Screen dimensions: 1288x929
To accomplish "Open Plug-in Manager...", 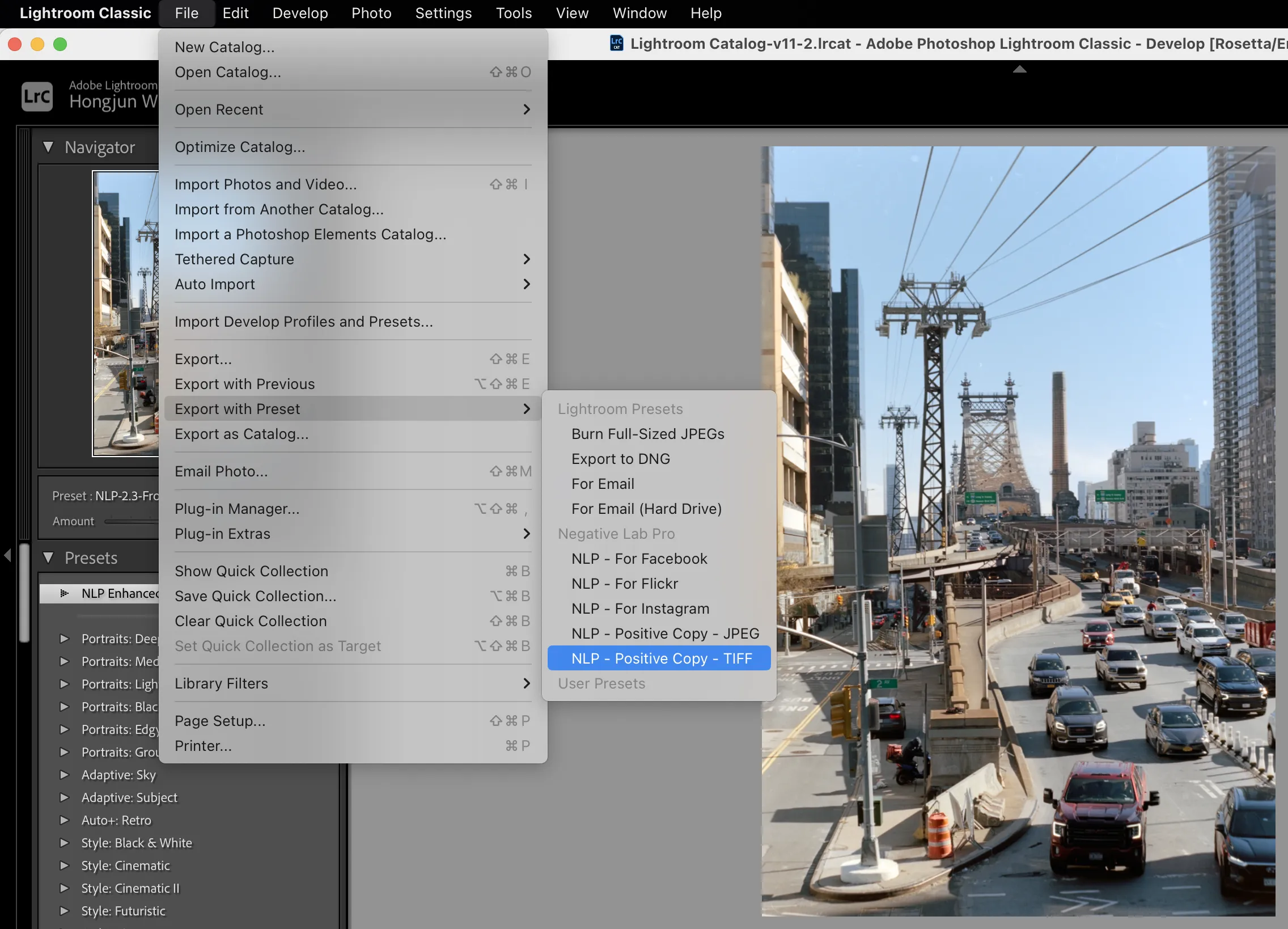I will [353, 509].
